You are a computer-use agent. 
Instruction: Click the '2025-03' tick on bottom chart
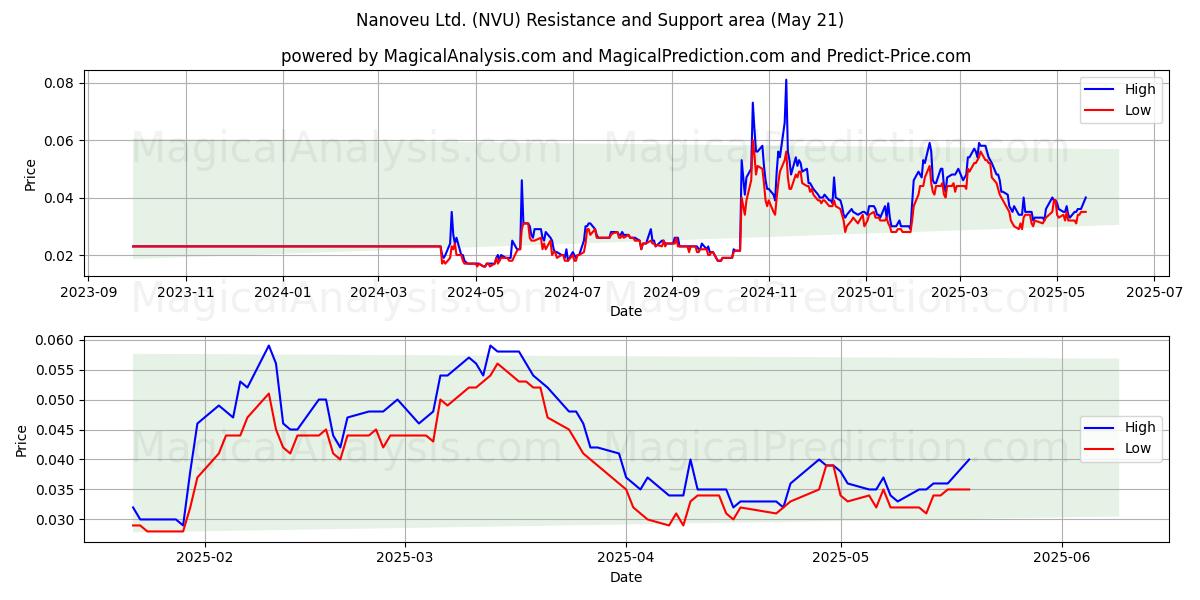point(407,558)
